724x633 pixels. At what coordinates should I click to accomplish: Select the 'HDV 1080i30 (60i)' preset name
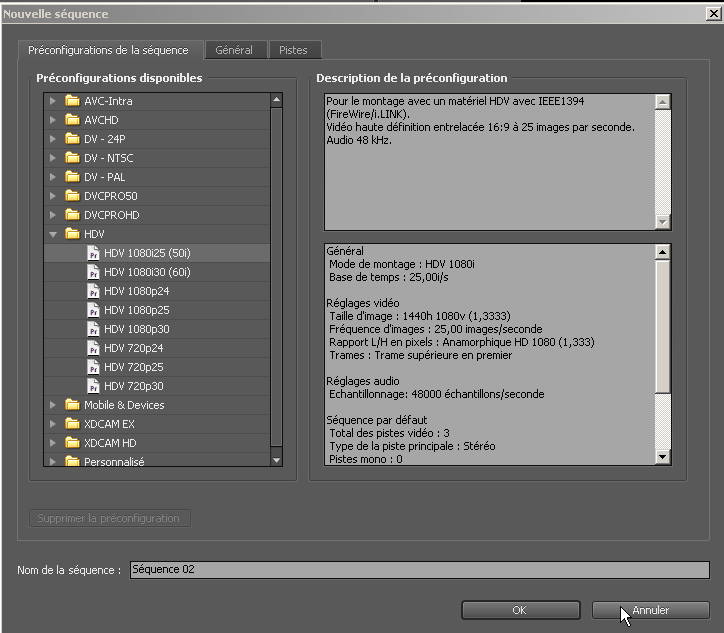[147, 272]
